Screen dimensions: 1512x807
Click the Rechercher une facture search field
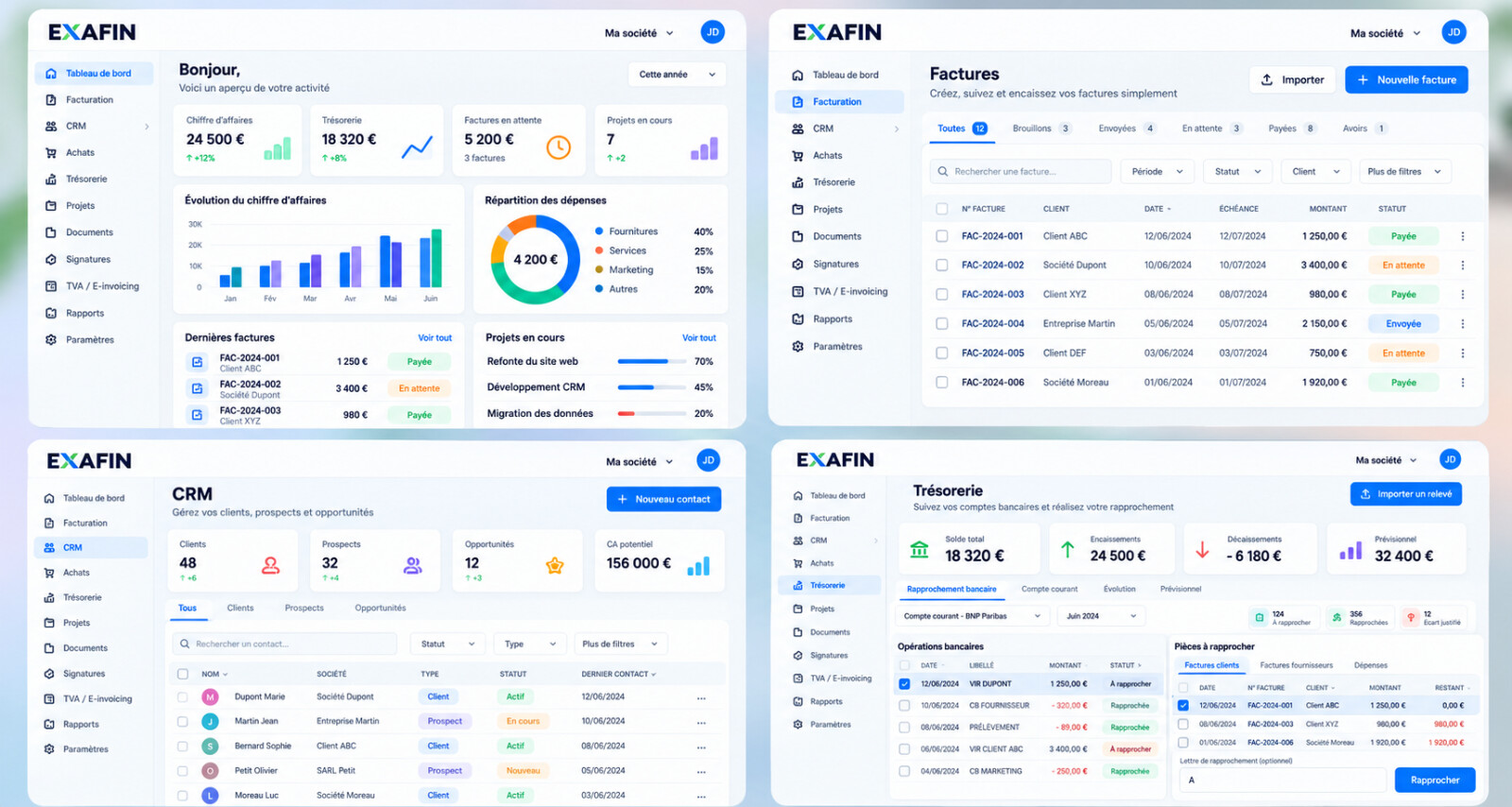pos(1021,171)
